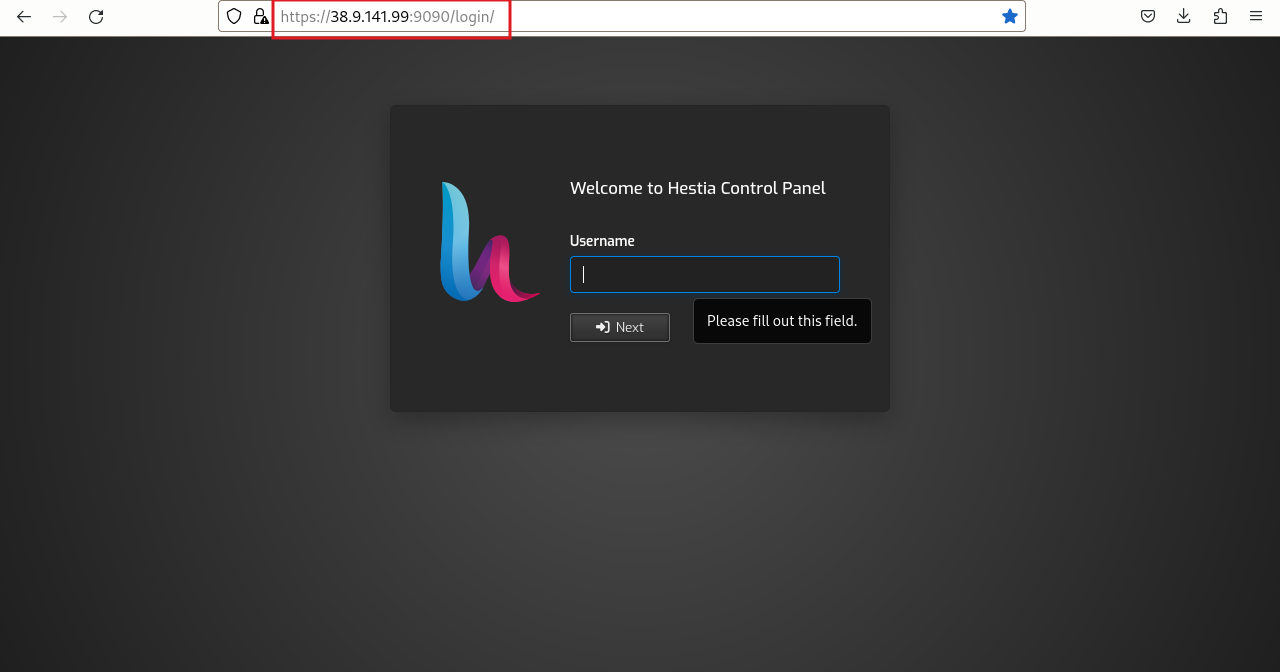Open the tracking protection shield icon

click(x=234, y=16)
